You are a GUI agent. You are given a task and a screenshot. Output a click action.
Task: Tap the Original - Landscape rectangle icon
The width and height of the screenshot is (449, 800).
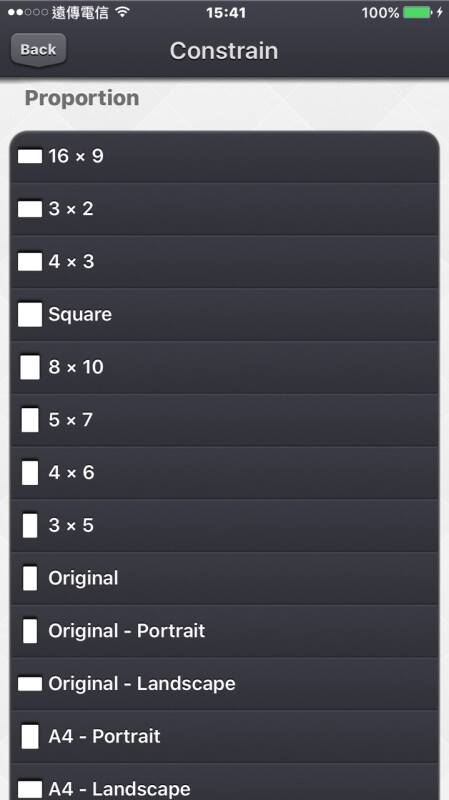(30, 684)
